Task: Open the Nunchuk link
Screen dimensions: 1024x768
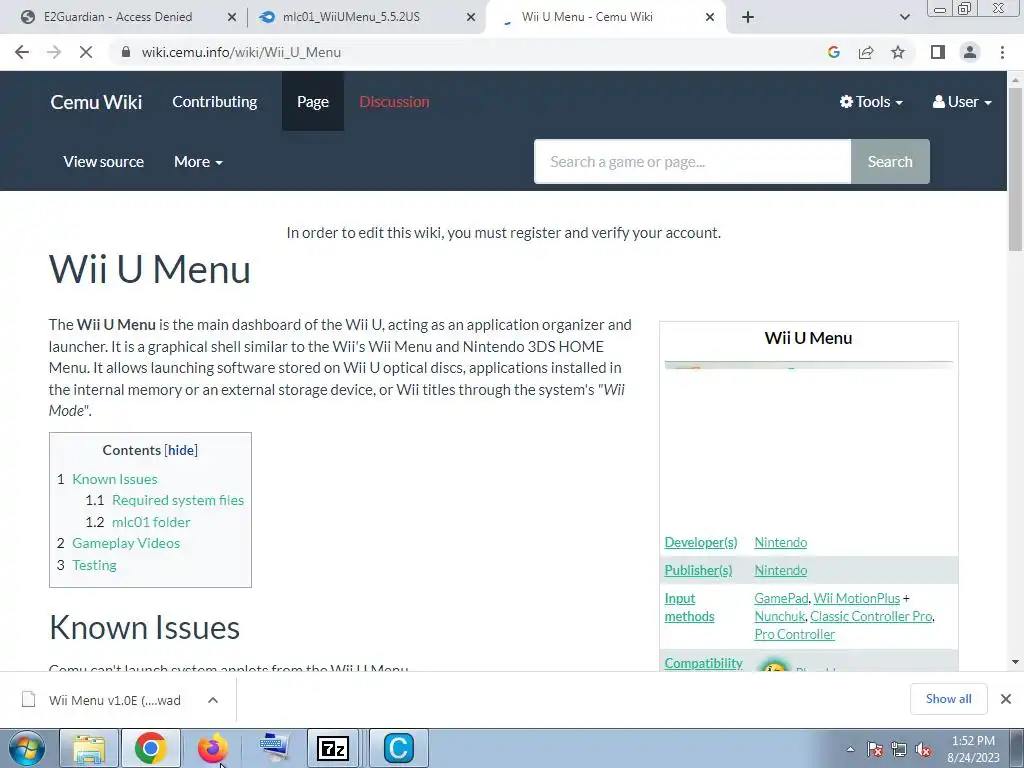Action: pyautogui.click(x=780, y=616)
